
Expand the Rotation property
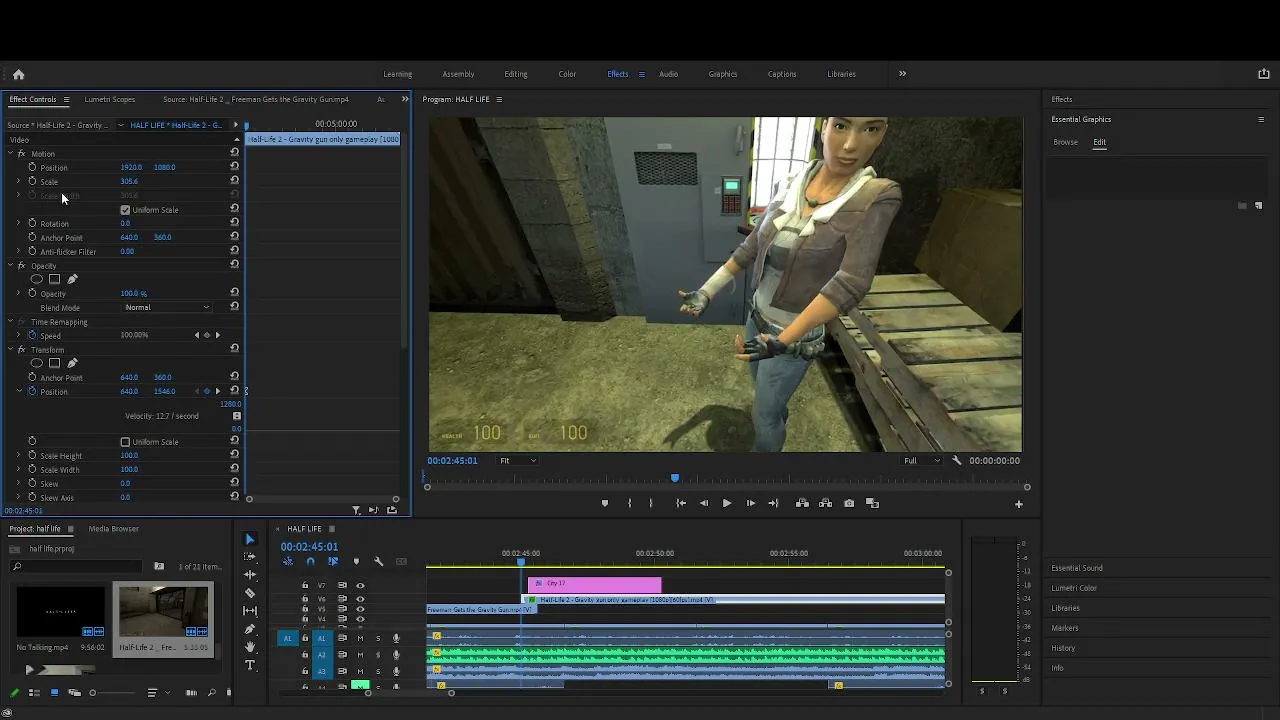[x=18, y=223]
